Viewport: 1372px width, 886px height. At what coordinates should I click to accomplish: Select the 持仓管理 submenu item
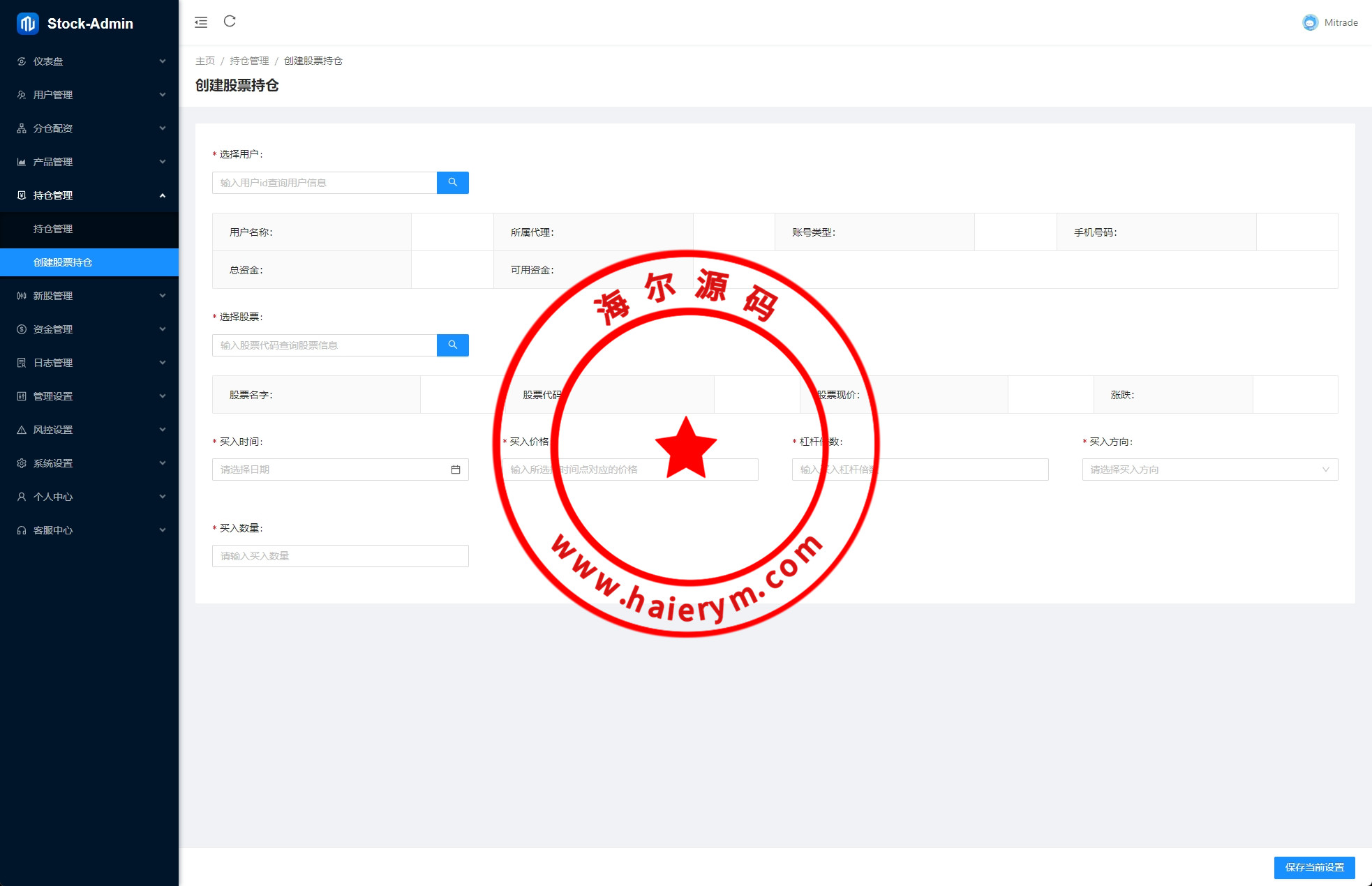pyautogui.click(x=53, y=229)
